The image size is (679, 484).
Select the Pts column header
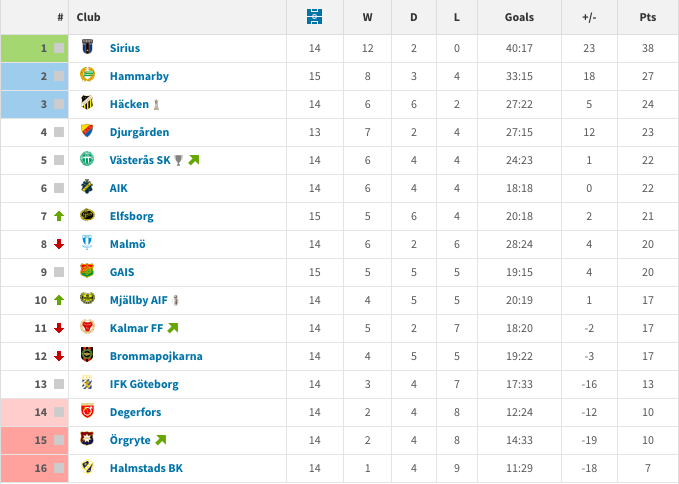click(648, 17)
